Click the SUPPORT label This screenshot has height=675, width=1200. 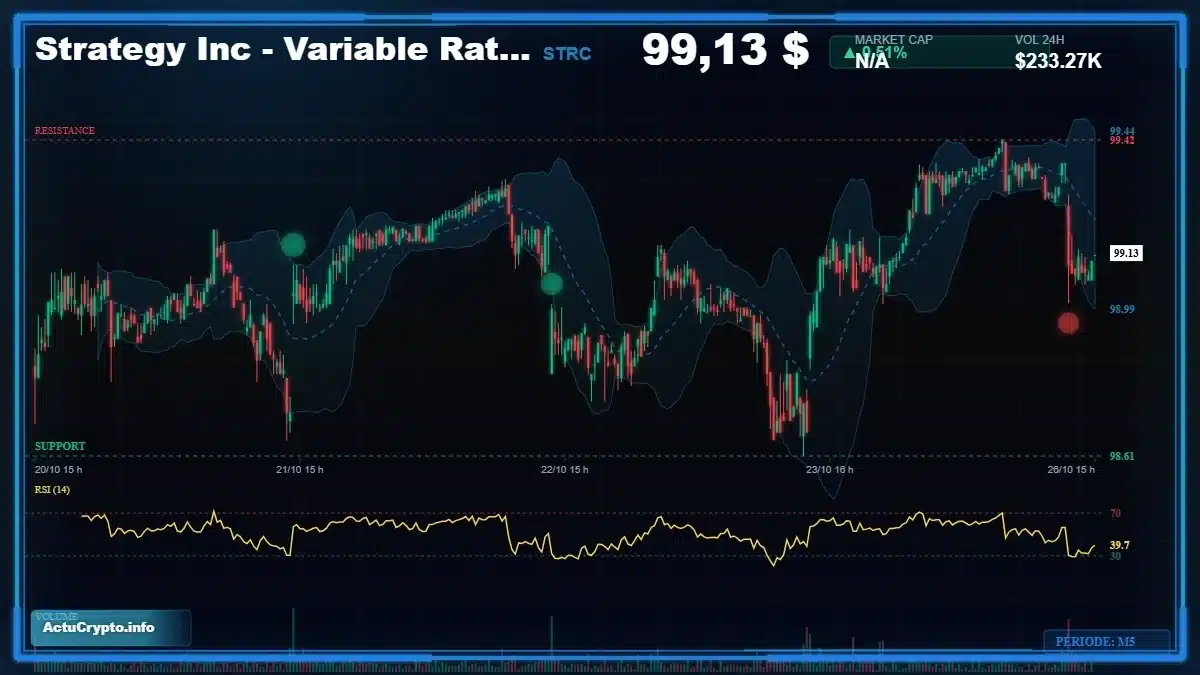pyautogui.click(x=60, y=446)
